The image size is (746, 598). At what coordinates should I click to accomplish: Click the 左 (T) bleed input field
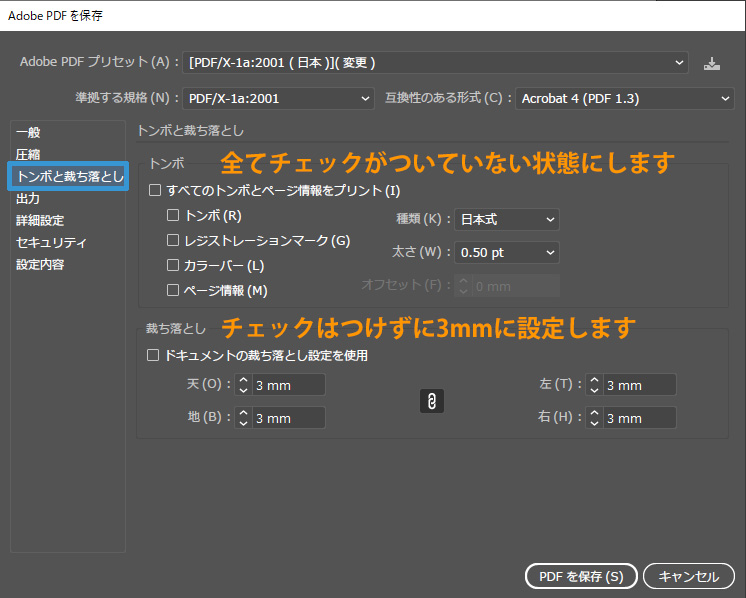pos(639,385)
